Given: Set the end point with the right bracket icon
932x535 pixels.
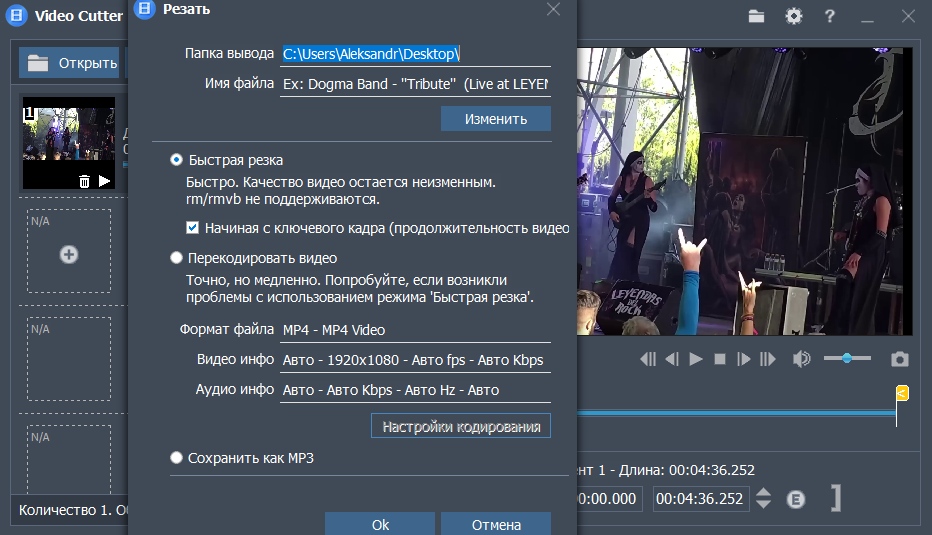Looking at the screenshot, I should tap(834, 498).
